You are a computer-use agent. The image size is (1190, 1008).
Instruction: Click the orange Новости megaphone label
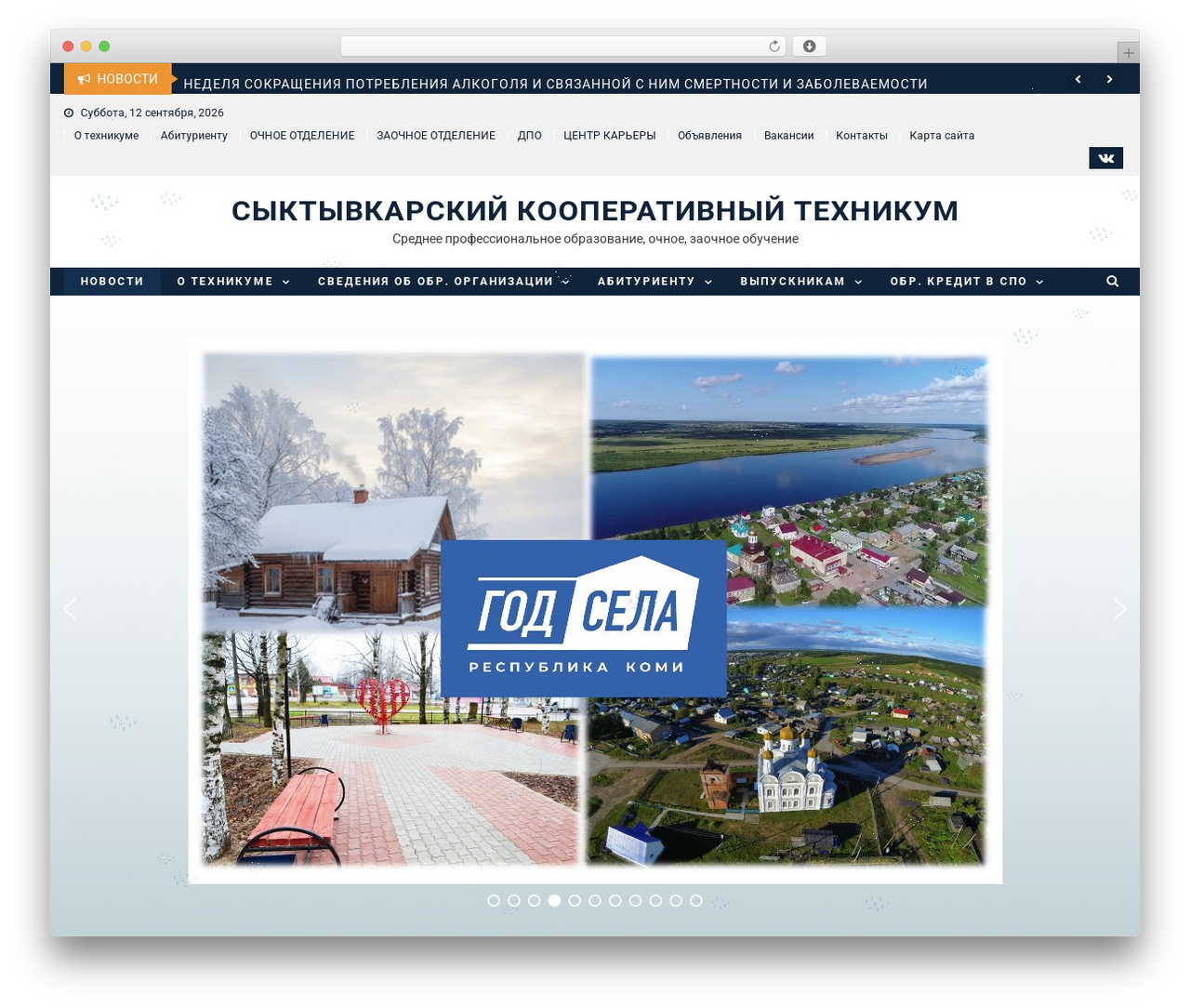tap(118, 79)
